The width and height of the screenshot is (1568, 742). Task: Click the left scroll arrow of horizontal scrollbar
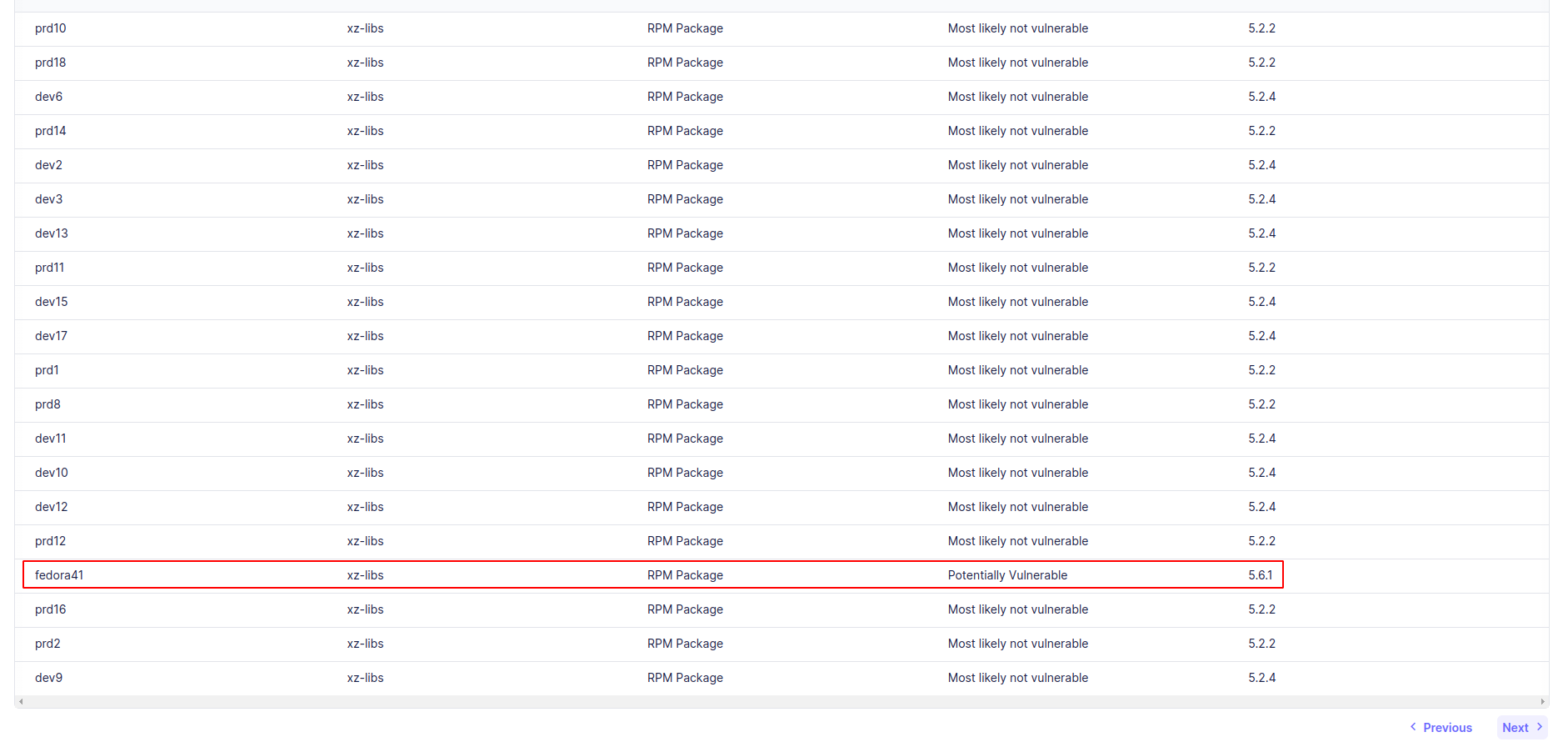(x=21, y=702)
